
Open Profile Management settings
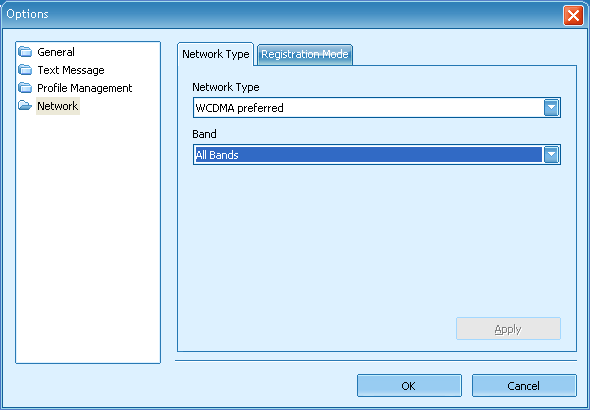pos(85,88)
